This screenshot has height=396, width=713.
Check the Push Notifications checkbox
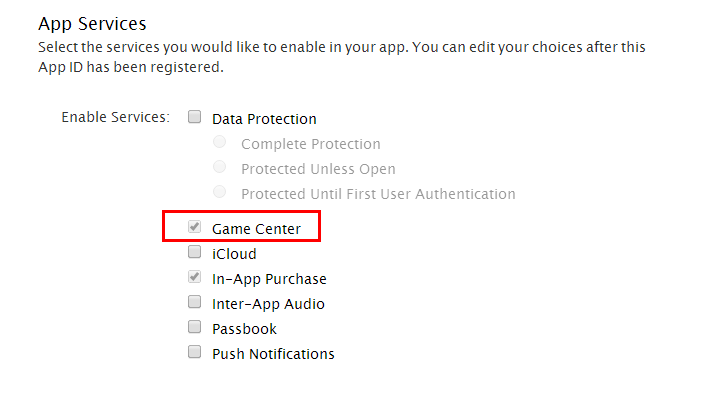[x=195, y=351]
